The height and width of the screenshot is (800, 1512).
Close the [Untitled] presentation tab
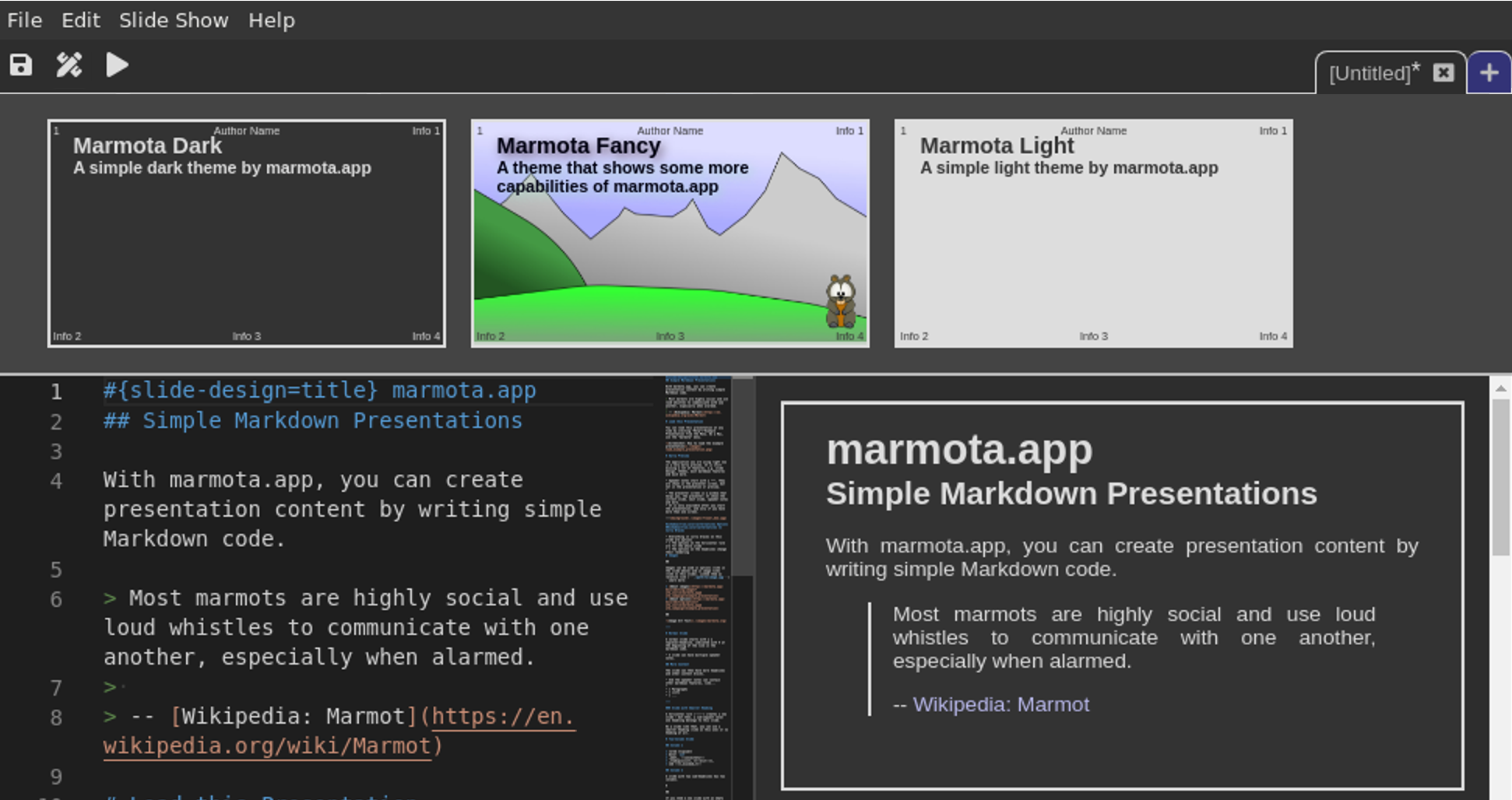point(1444,72)
